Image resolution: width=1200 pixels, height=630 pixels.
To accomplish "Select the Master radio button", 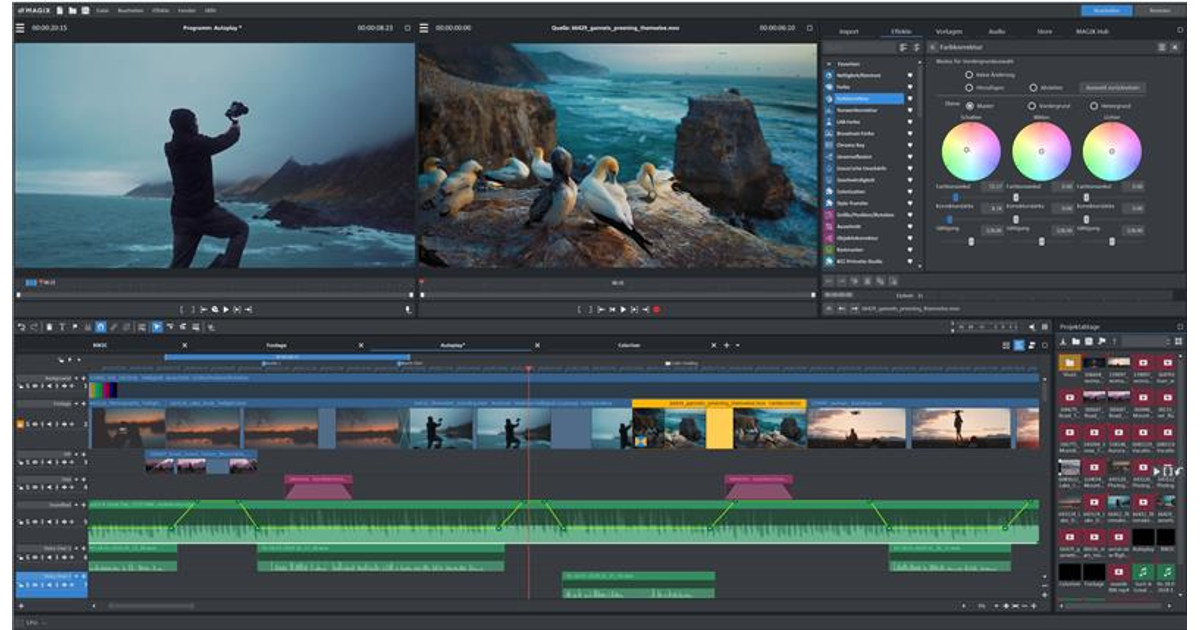I will (969, 105).
